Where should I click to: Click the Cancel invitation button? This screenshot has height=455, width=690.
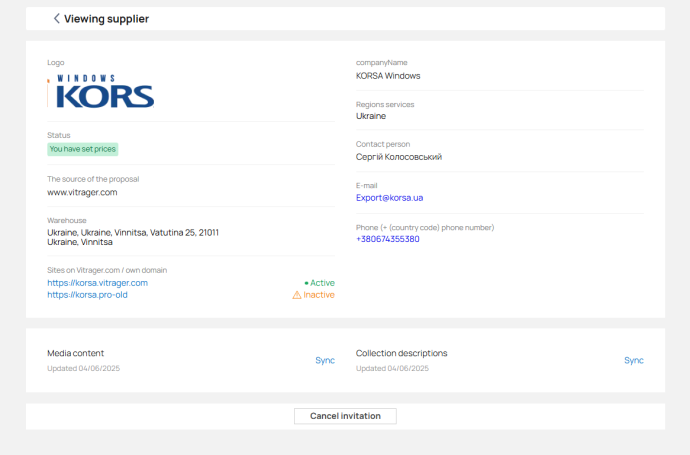click(345, 416)
